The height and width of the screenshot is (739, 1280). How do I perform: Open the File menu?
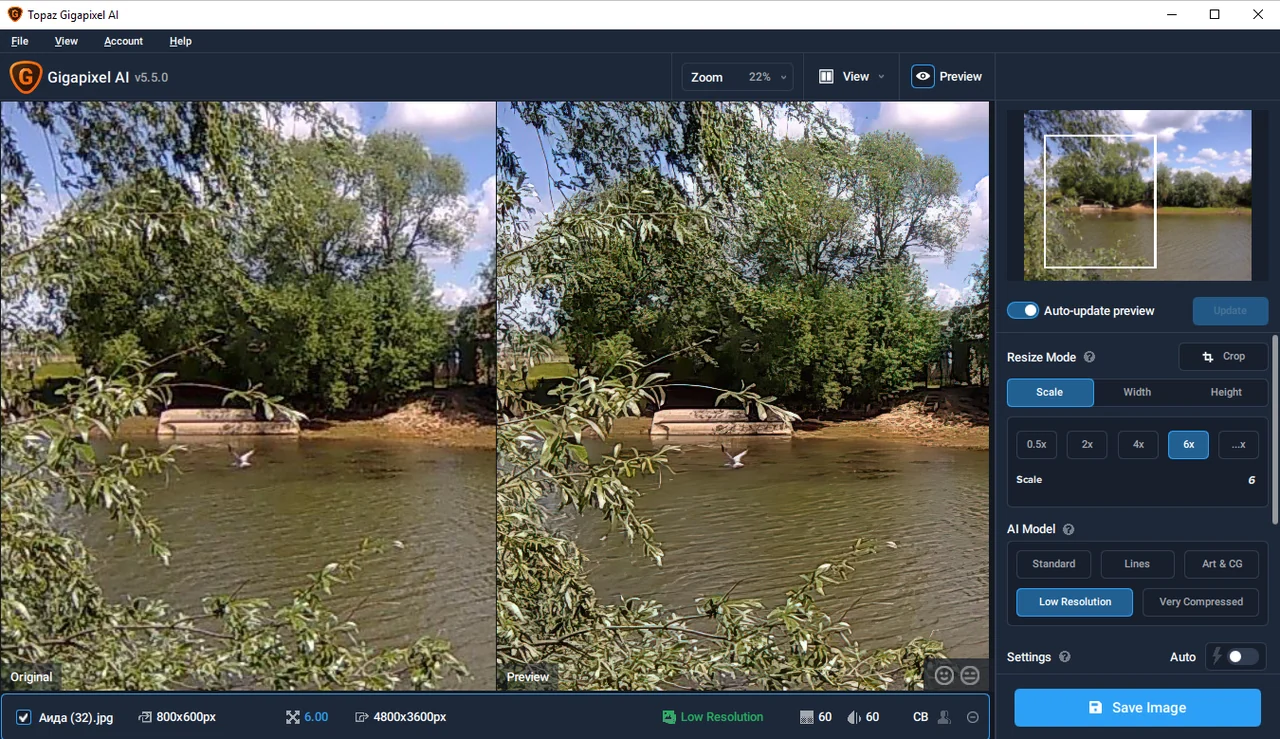pyautogui.click(x=20, y=41)
